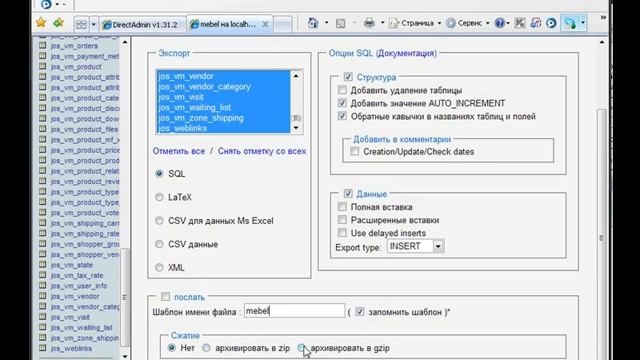640x360 pixels.
Task: Select архивировать в zip option
Action: (x=206, y=348)
